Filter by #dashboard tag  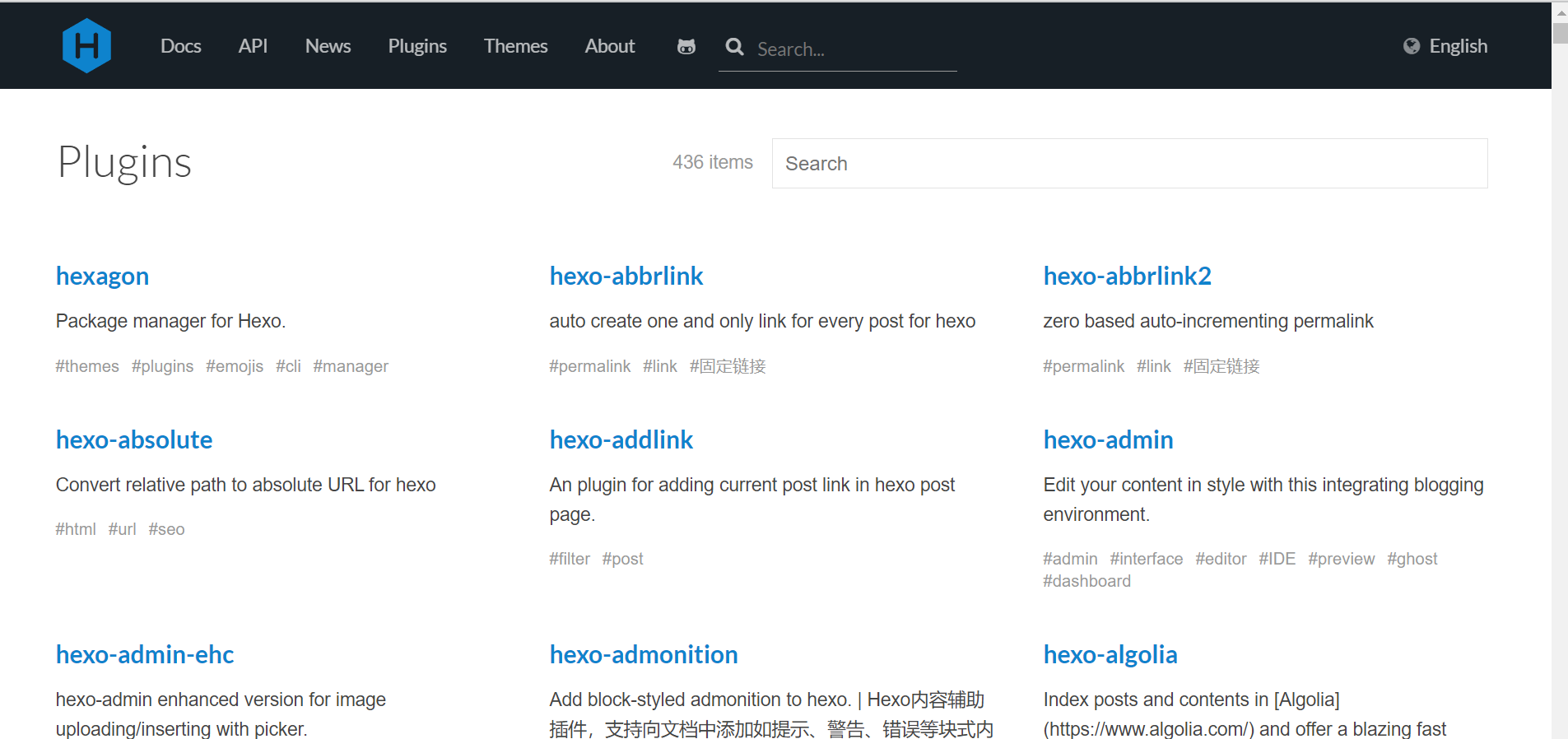coord(1086,581)
